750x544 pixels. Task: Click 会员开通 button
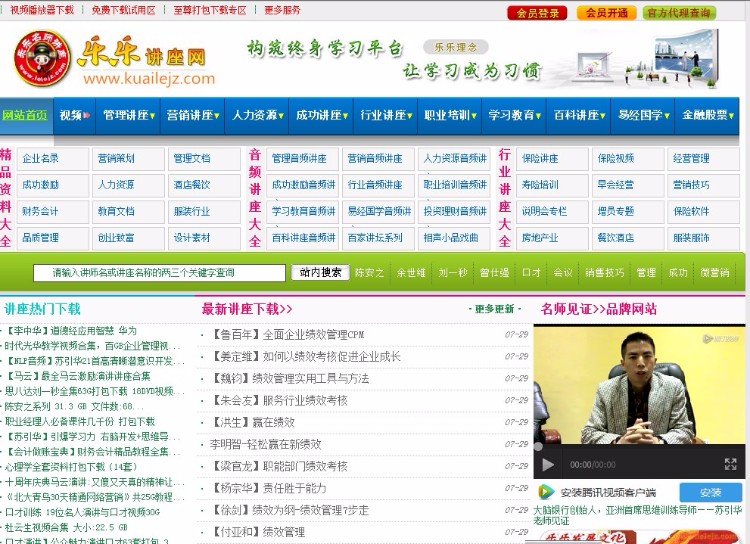[607, 13]
